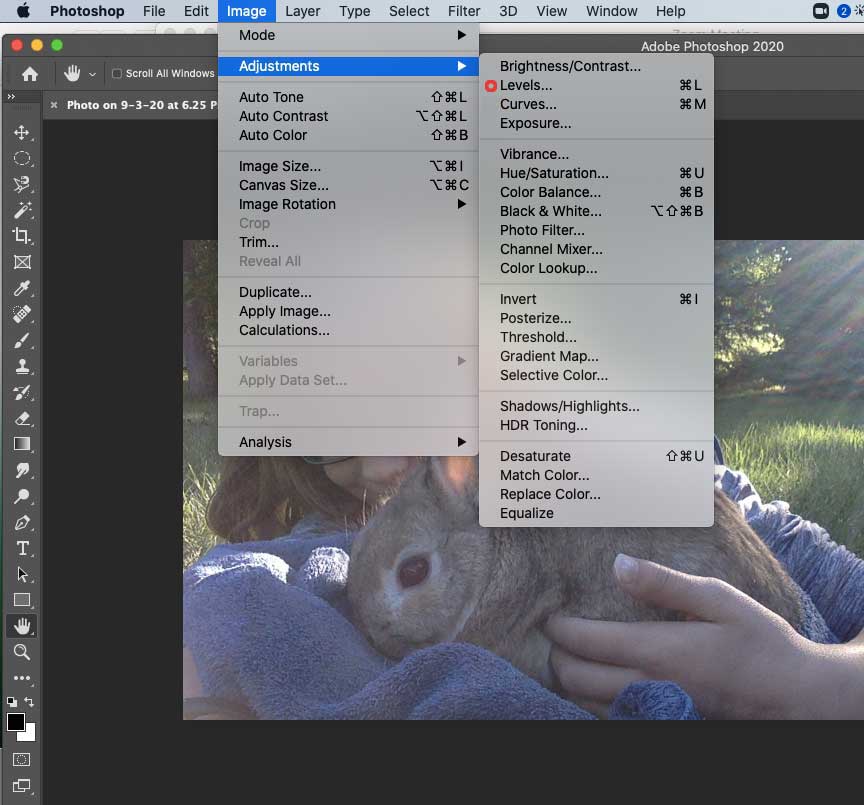Select the Zoom tool

coord(22,652)
